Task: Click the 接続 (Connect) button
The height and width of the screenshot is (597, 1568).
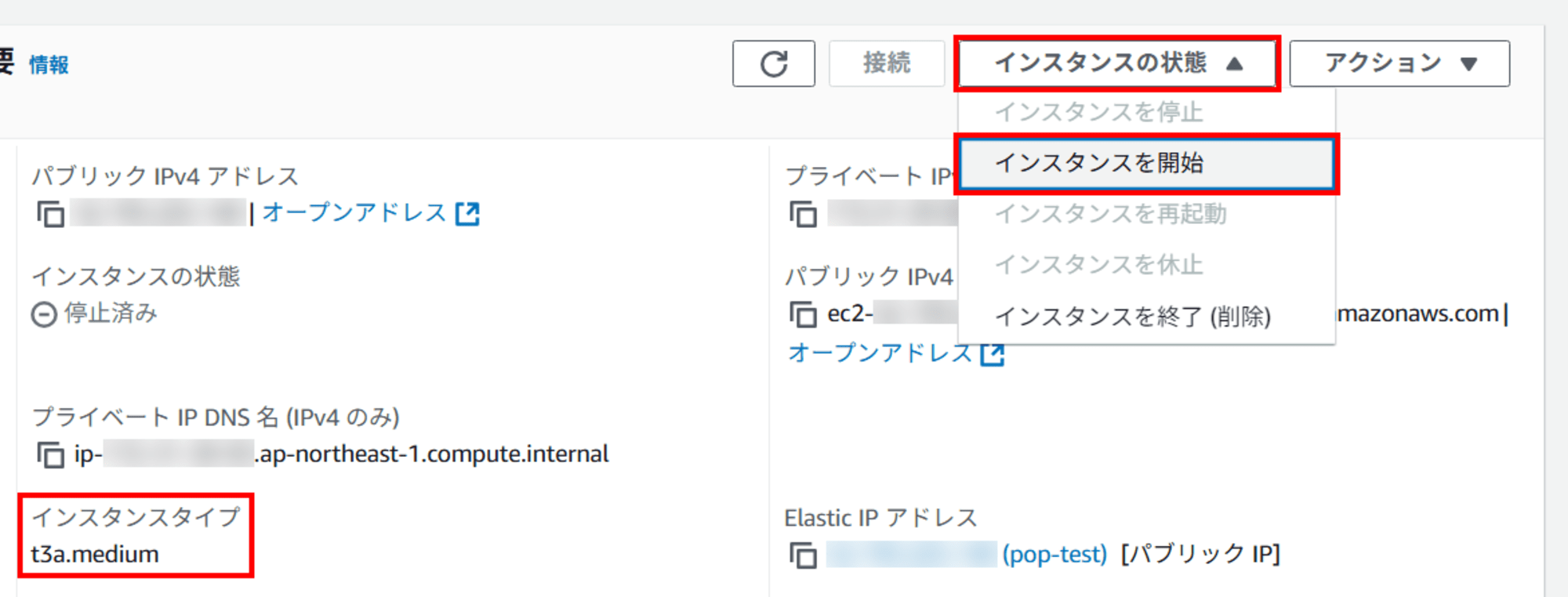Action: 887,63
